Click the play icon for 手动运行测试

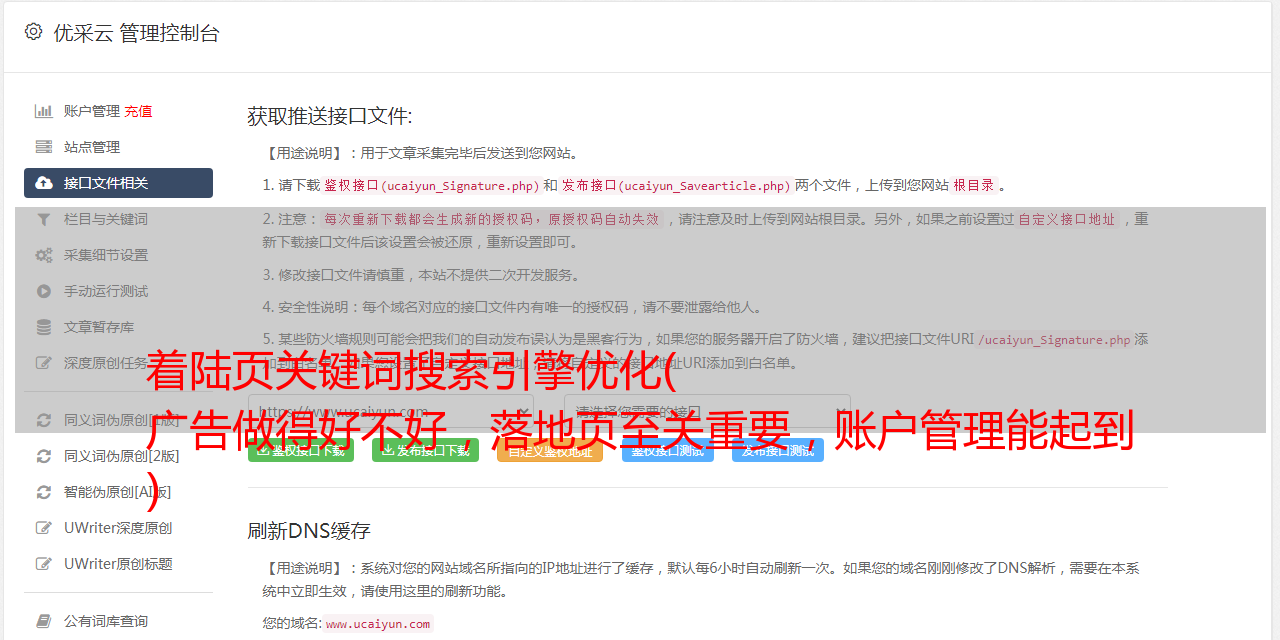click(44, 291)
